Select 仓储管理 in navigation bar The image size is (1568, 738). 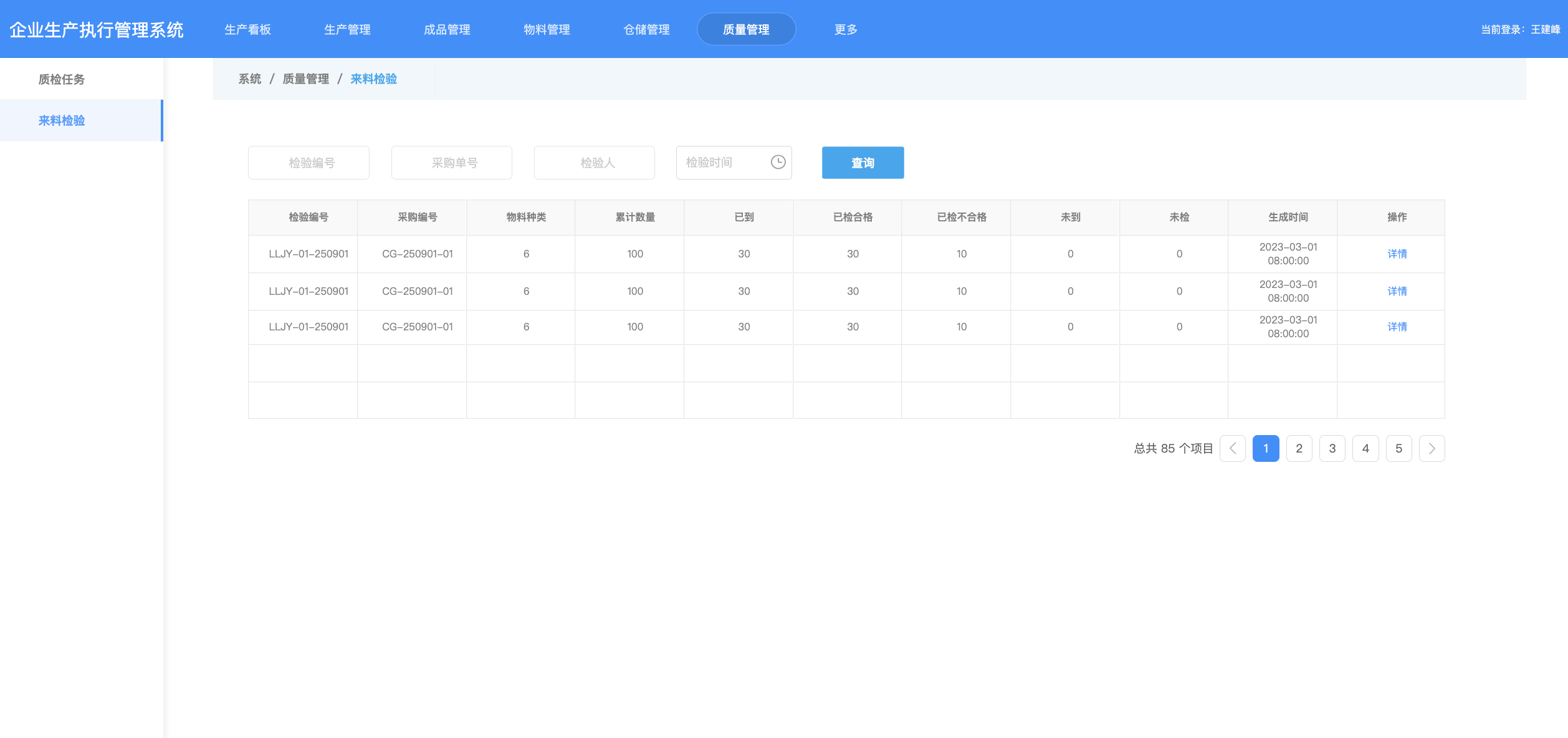tap(646, 29)
